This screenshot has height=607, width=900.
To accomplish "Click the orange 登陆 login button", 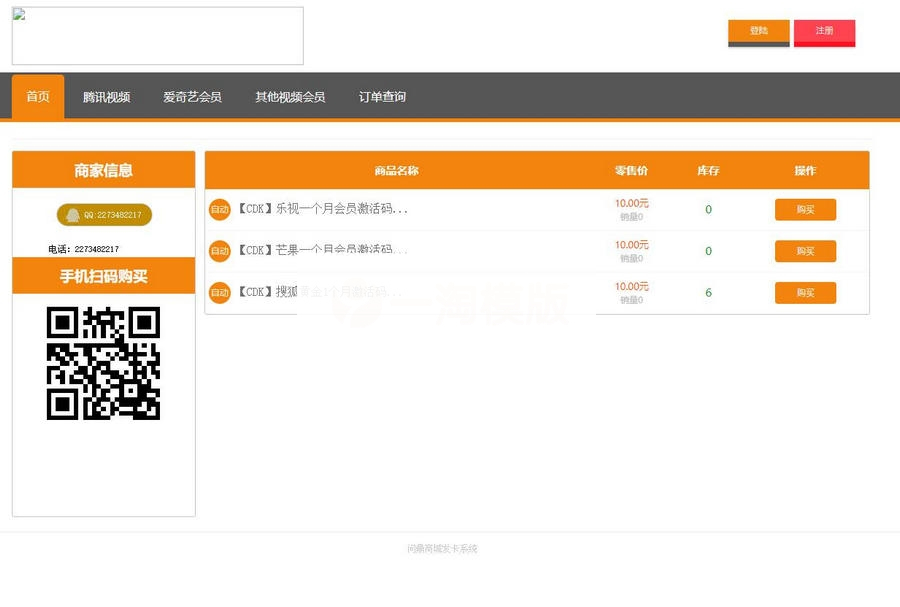I will point(758,32).
